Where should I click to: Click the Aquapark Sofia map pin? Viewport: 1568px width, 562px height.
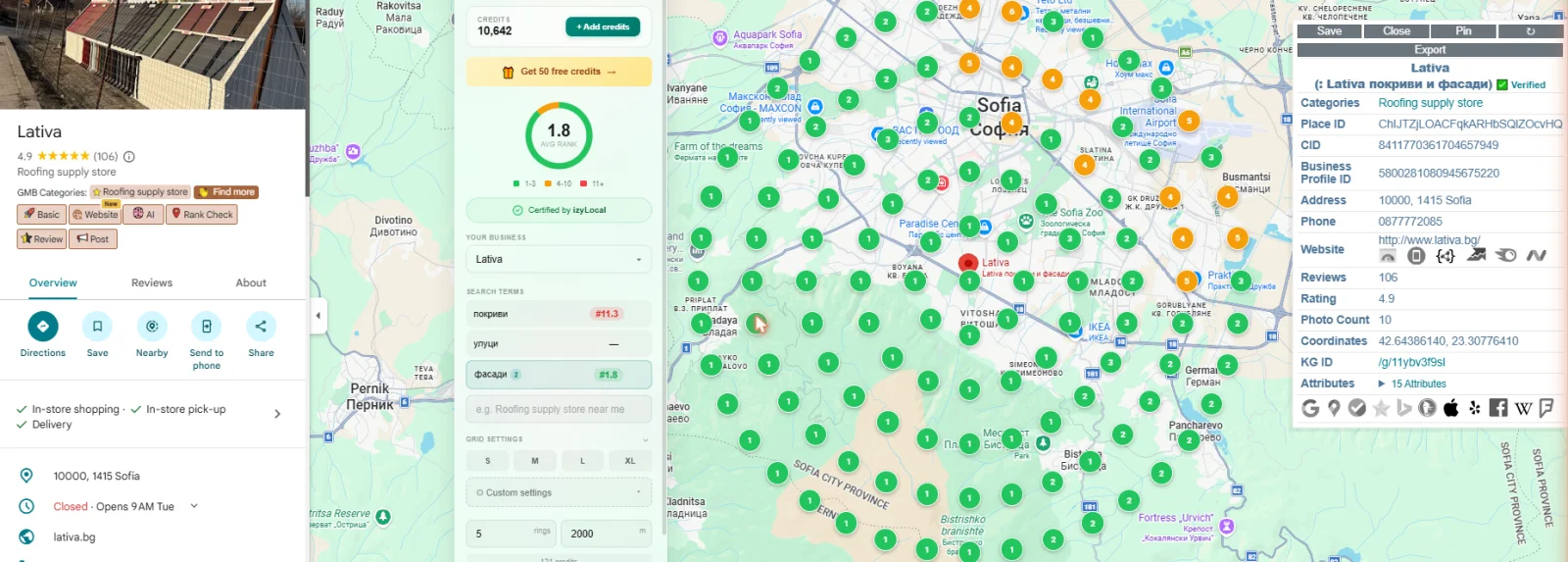click(x=720, y=38)
